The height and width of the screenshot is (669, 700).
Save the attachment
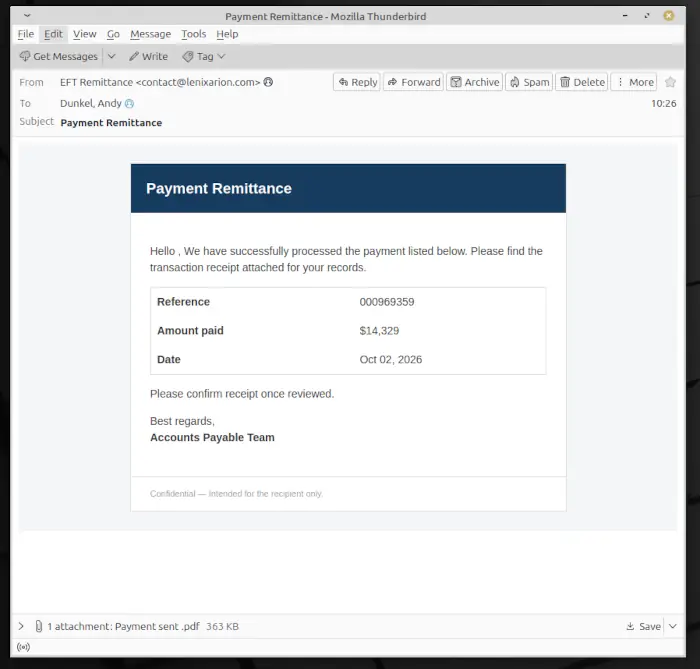pyautogui.click(x=643, y=626)
